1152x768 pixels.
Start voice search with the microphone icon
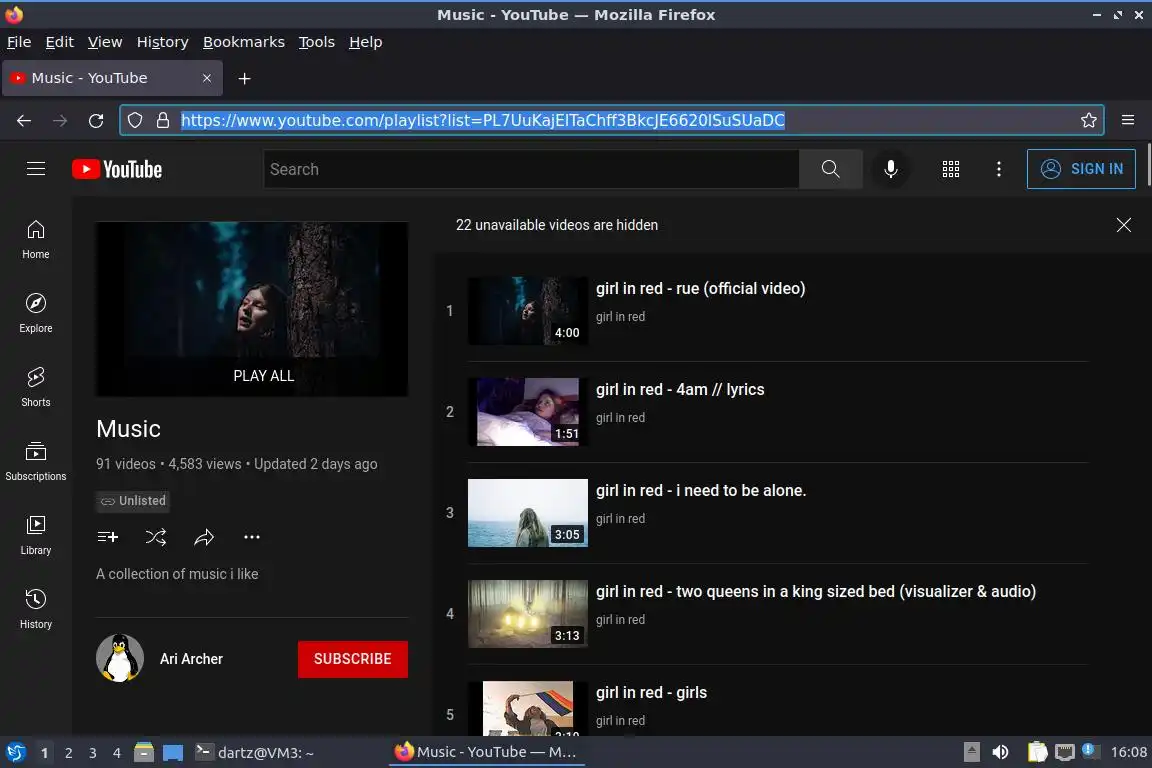point(890,169)
